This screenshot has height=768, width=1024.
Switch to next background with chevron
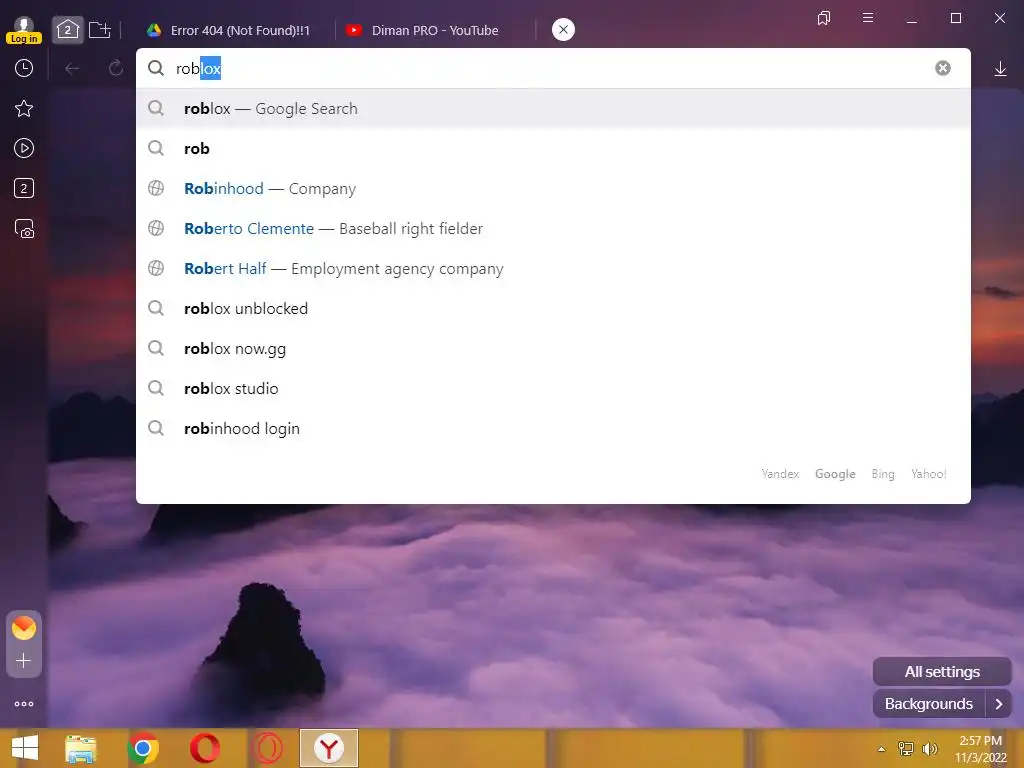point(999,703)
